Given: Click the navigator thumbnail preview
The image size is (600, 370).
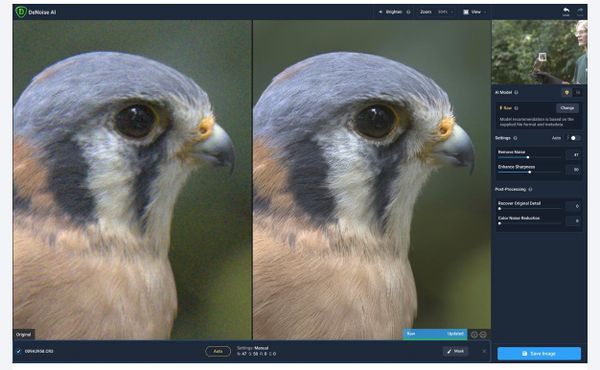Looking at the screenshot, I should point(539,52).
